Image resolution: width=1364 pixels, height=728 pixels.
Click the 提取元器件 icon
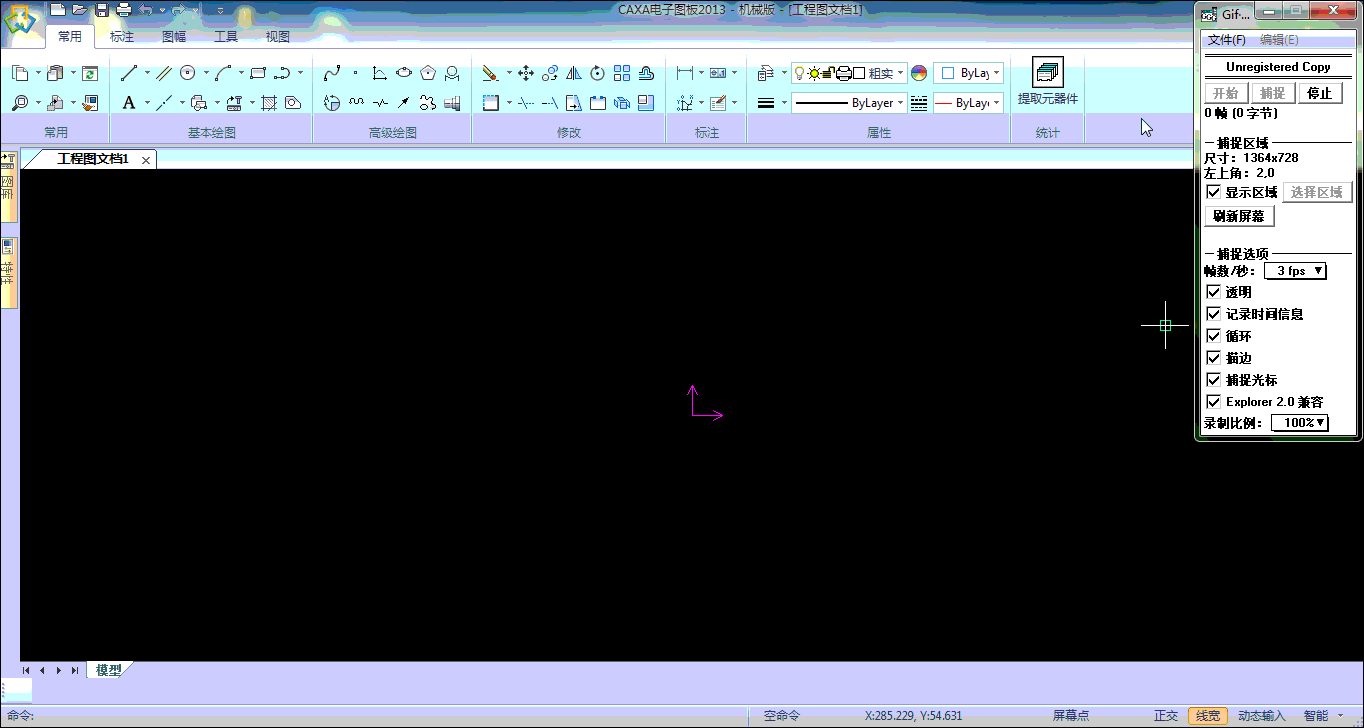pyautogui.click(x=1047, y=74)
